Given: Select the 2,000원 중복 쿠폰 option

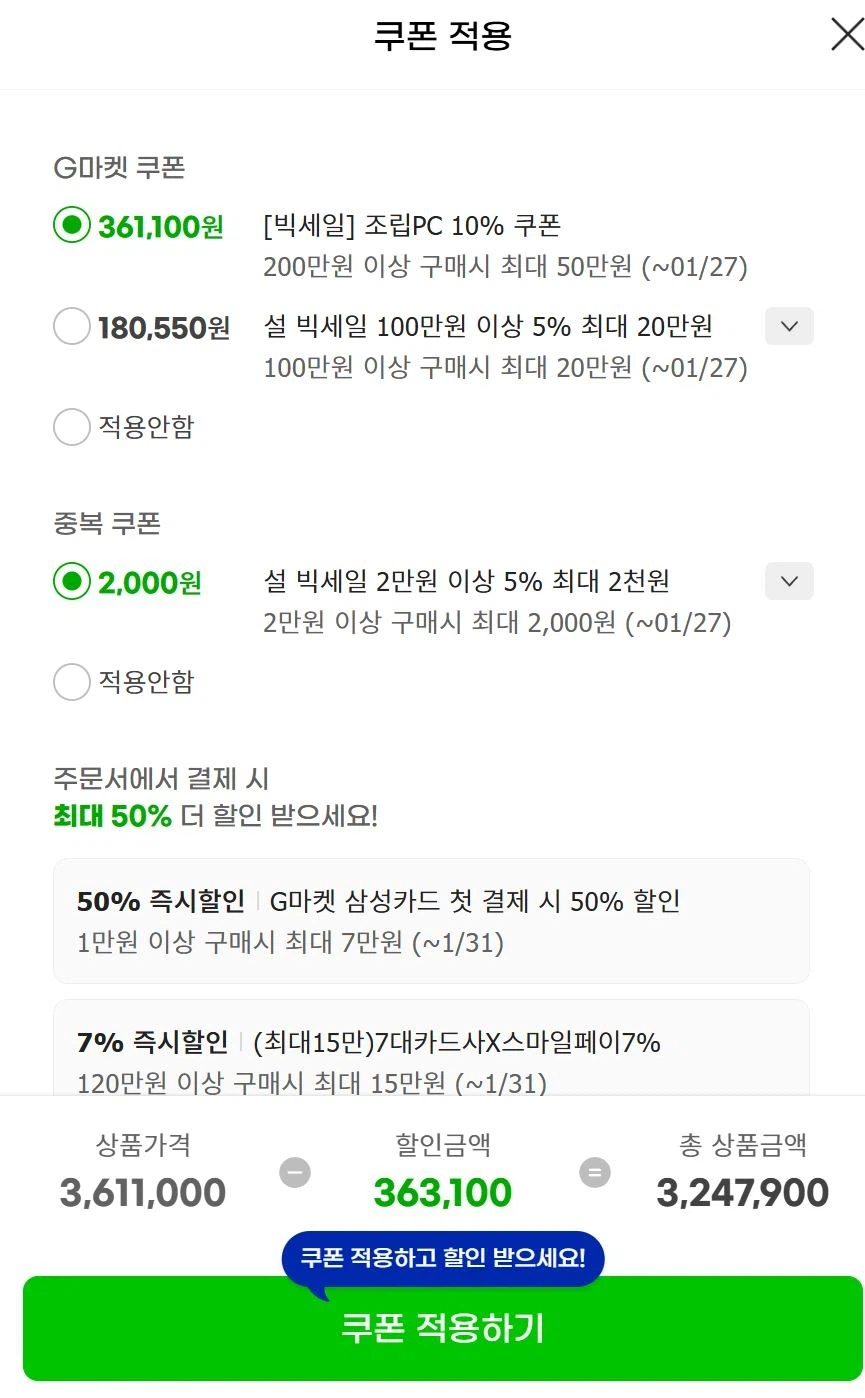Looking at the screenshot, I should tap(72, 582).
